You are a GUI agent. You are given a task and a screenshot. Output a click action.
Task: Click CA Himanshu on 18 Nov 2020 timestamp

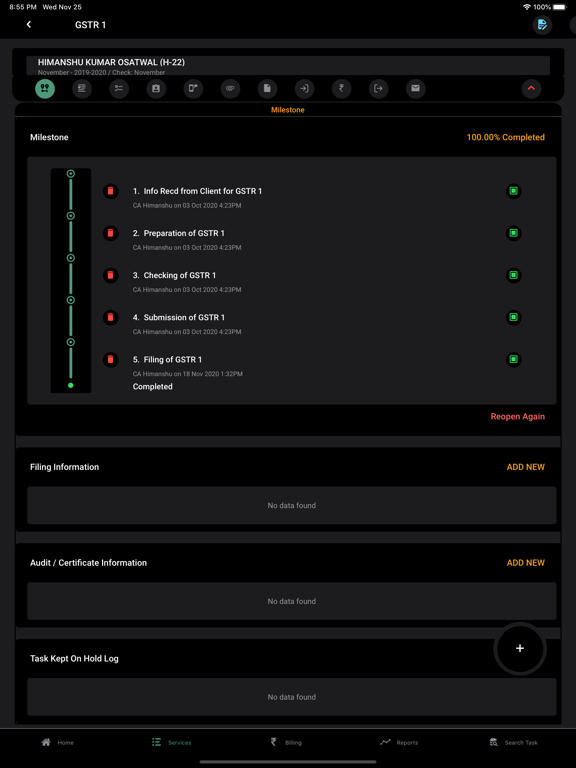click(188, 374)
